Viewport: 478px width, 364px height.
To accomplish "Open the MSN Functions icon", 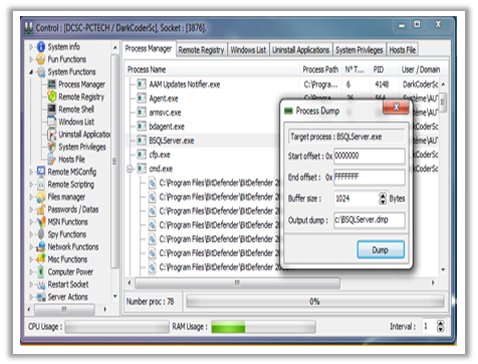I will [x=41, y=222].
